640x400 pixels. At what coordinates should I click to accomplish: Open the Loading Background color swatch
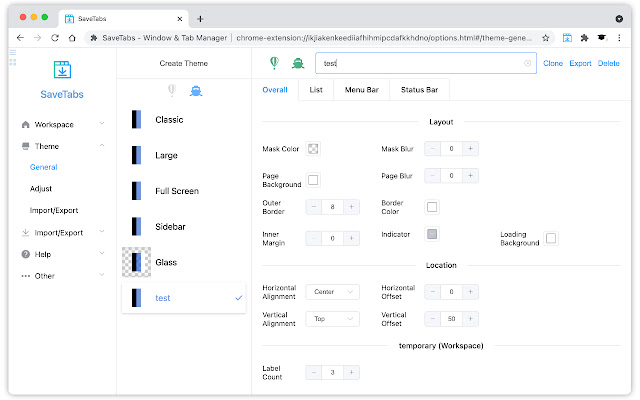[x=551, y=238]
